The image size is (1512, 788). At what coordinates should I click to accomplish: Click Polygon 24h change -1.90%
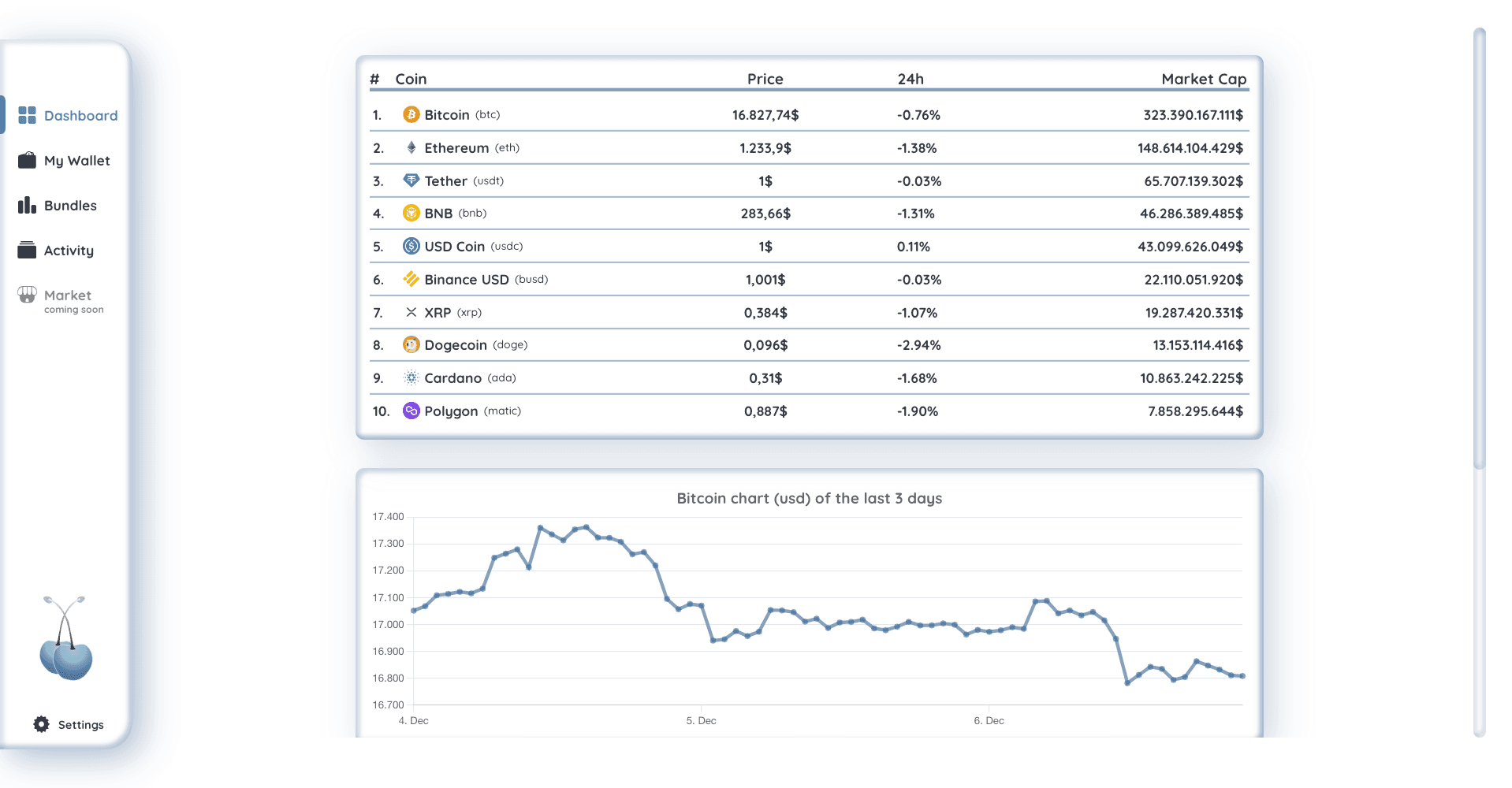[x=917, y=411]
